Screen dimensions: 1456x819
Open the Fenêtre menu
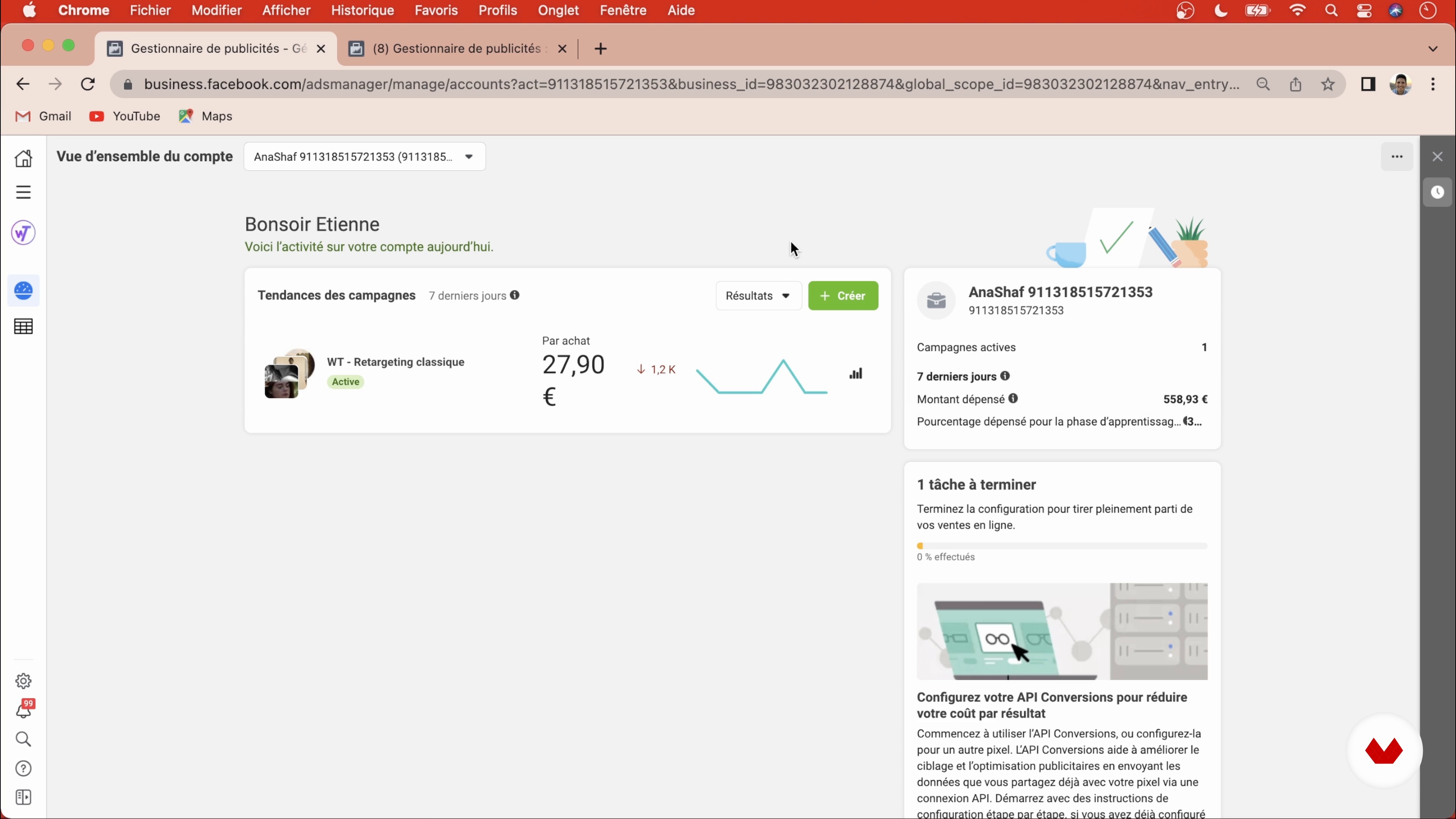click(623, 10)
